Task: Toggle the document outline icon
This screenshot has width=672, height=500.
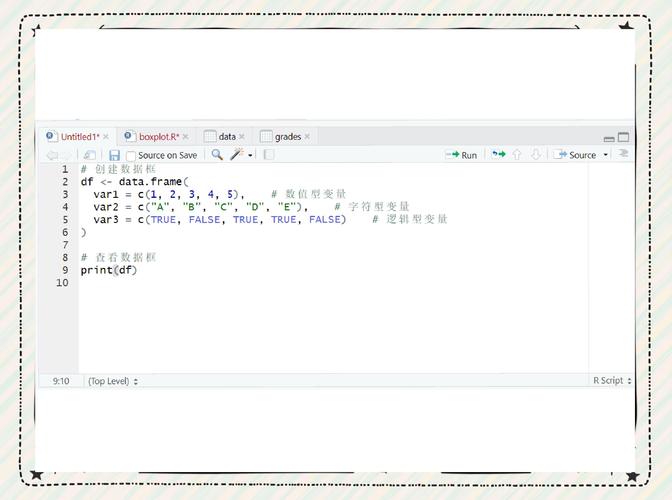Action: 624,154
